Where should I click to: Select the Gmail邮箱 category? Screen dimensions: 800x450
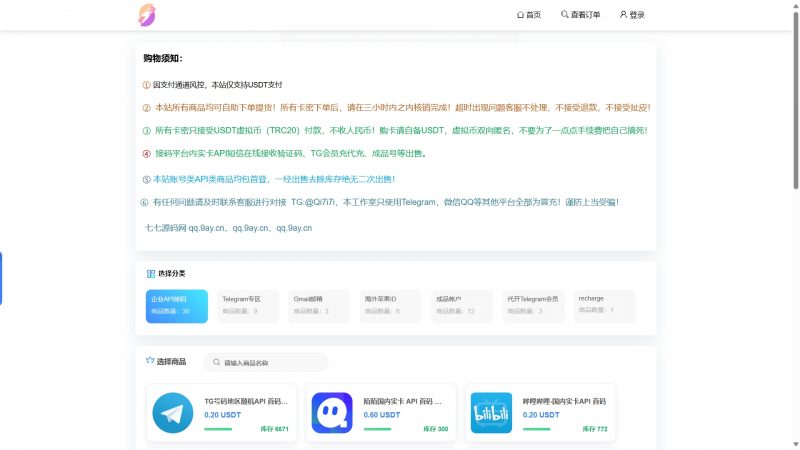(319, 306)
